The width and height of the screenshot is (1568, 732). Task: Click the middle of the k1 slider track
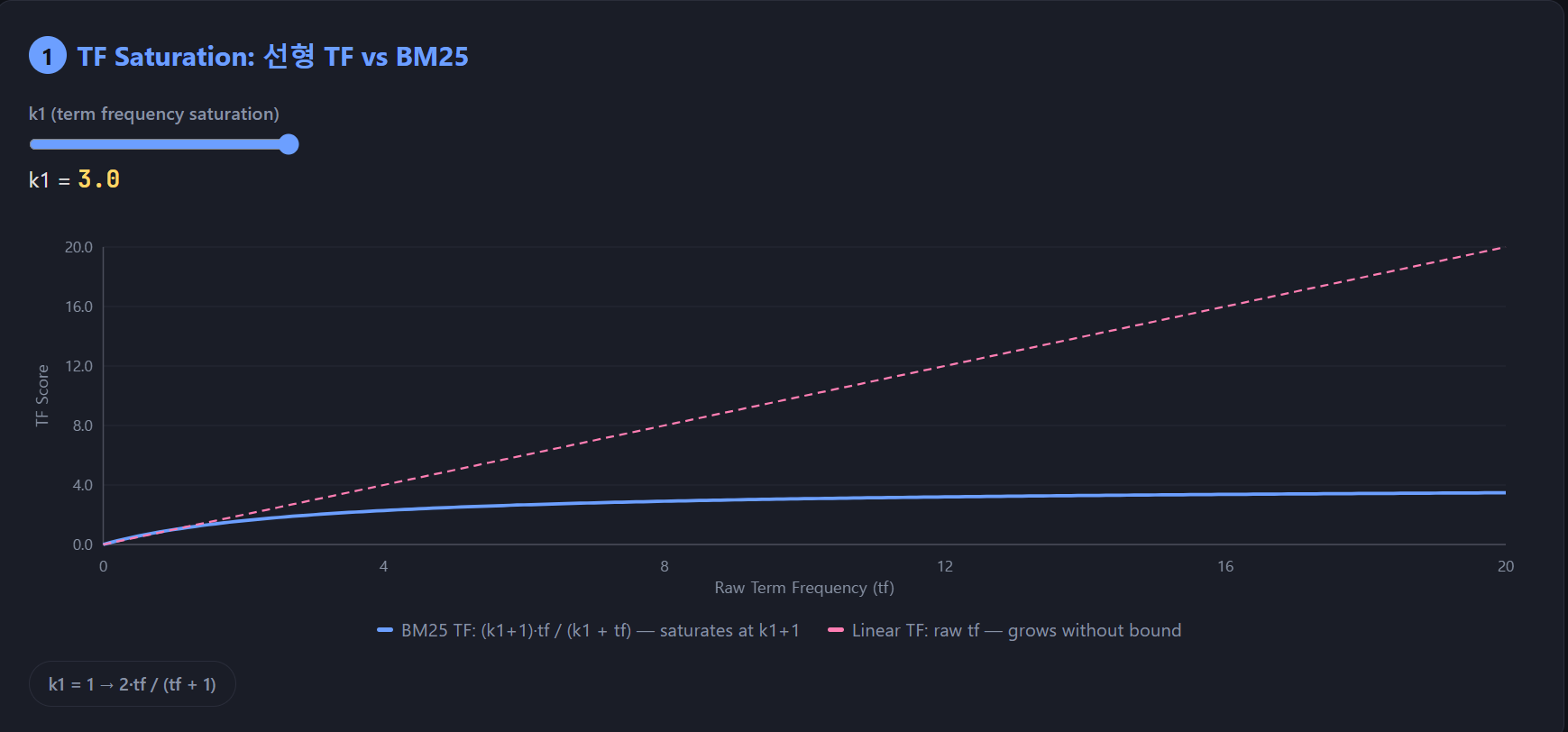(x=163, y=144)
